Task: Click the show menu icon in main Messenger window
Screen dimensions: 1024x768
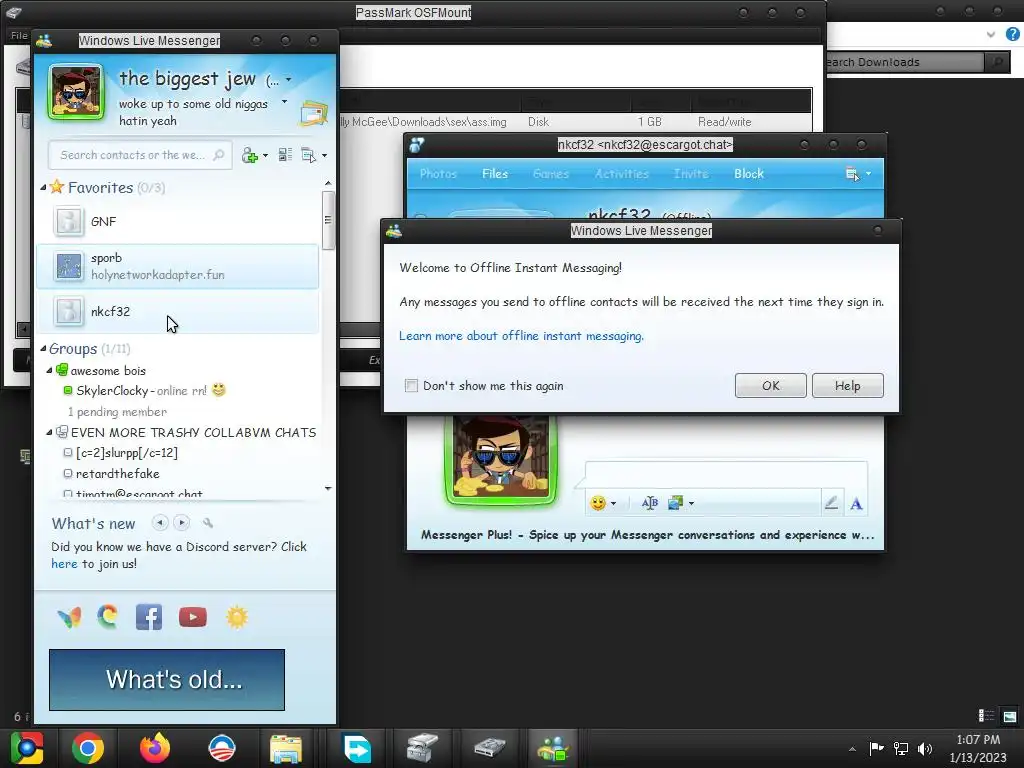Action: click(308, 155)
